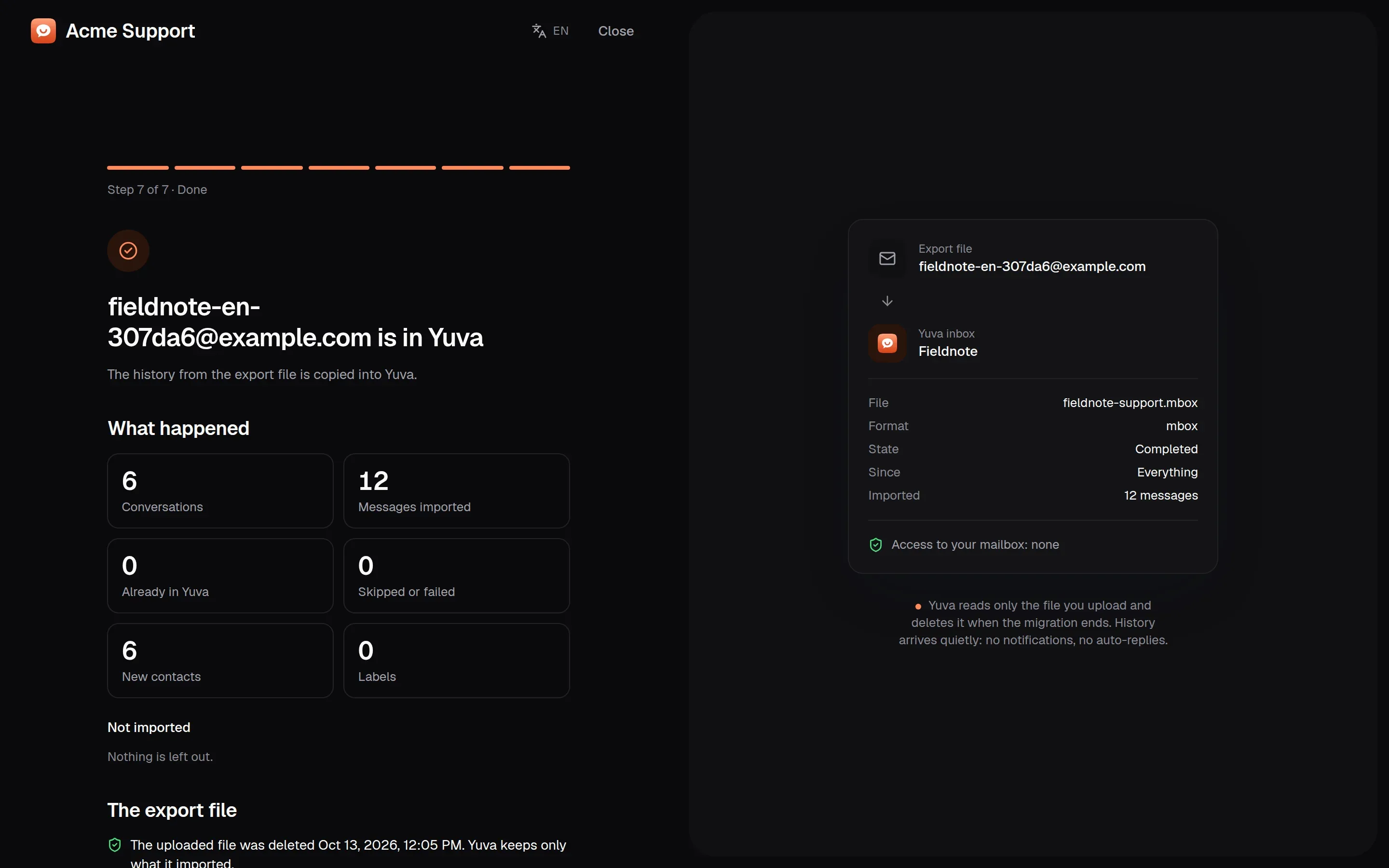Click the export file email address in the card
Image resolution: width=1389 pixels, height=868 pixels.
click(1032, 266)
